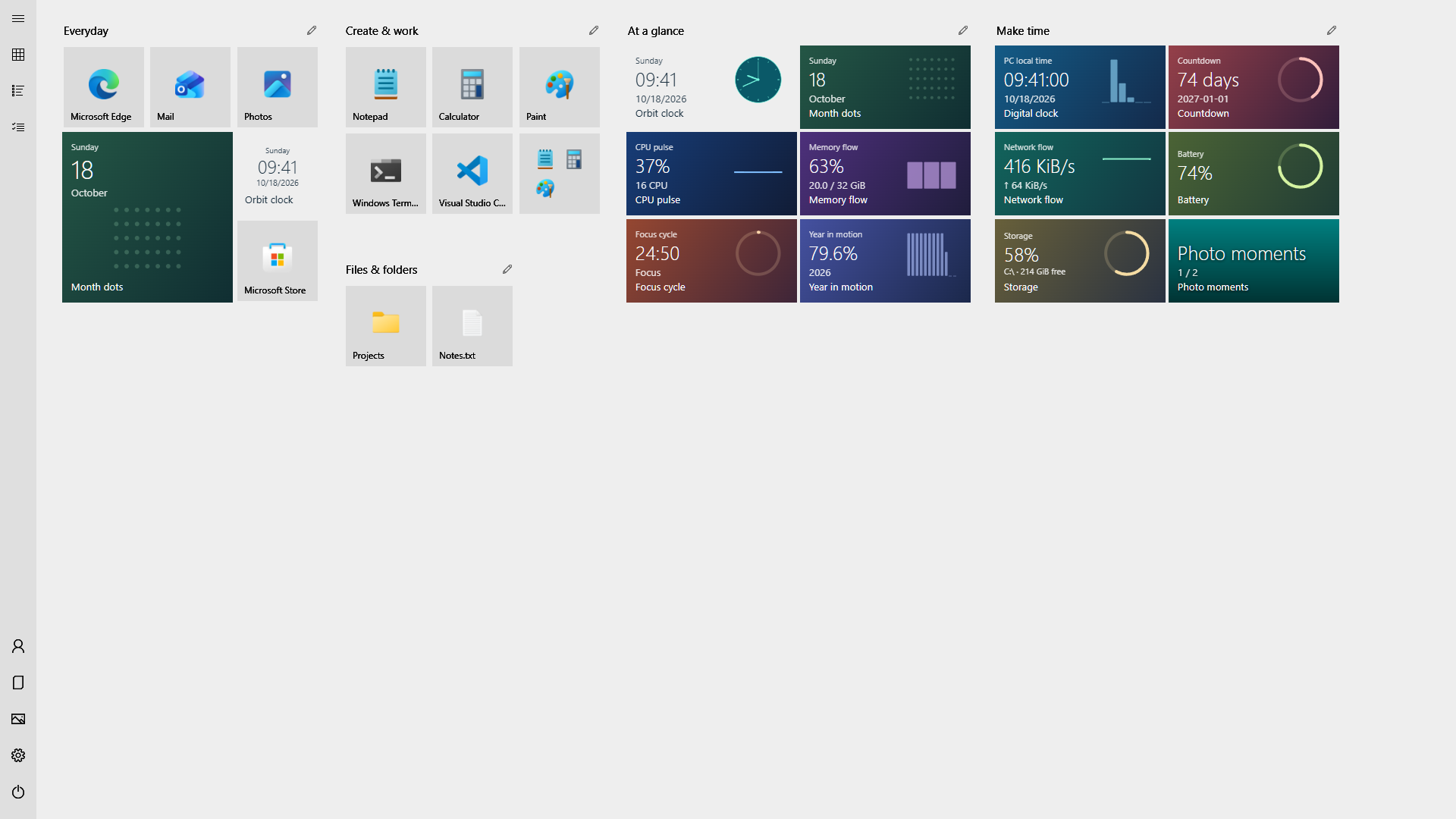Edit the Everyday group with pencil icon
This screenshot has width=1456, height=819.
(x=312, y=30)
